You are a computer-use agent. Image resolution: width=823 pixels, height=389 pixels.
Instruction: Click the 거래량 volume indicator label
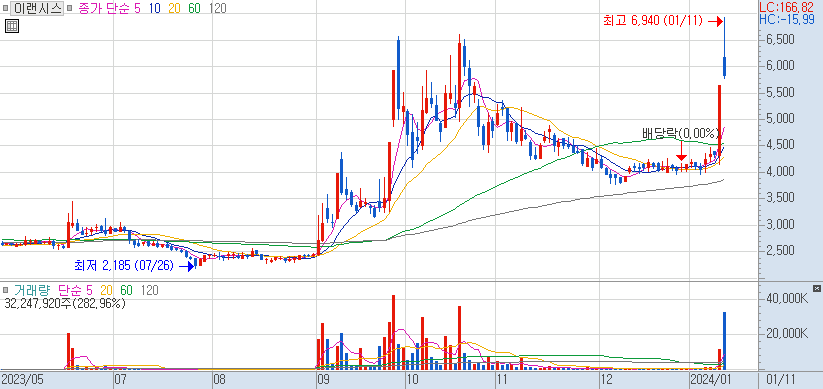tap(32, 290)
